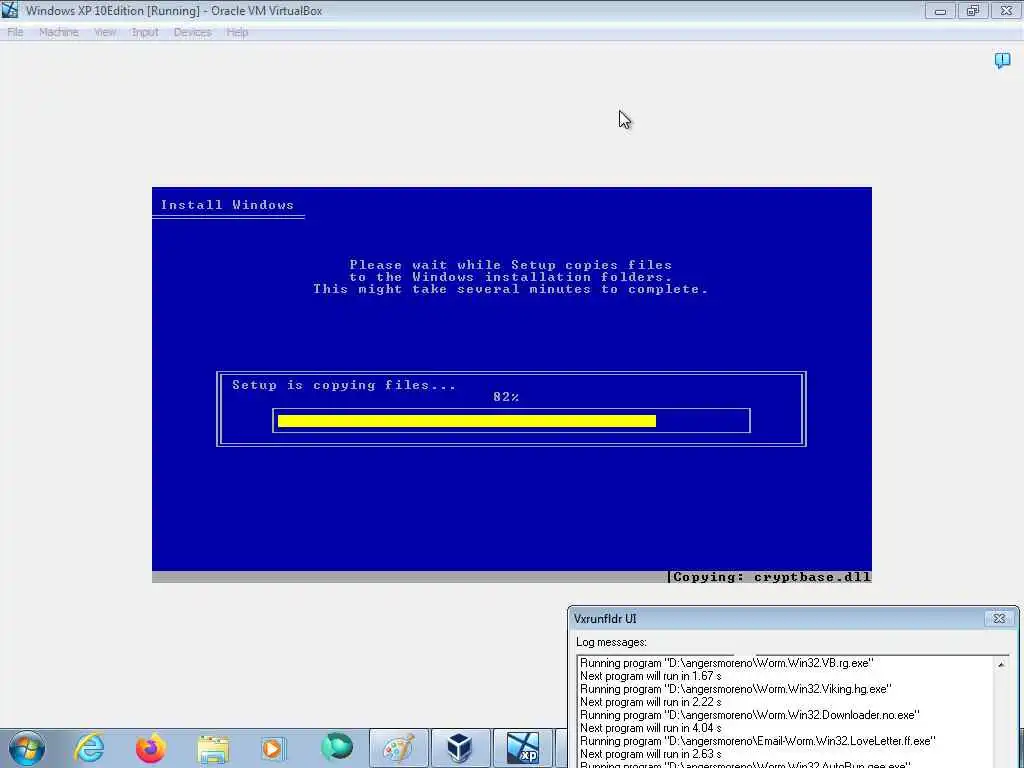Open the Input menu
1024x768 pixels.
145,32
